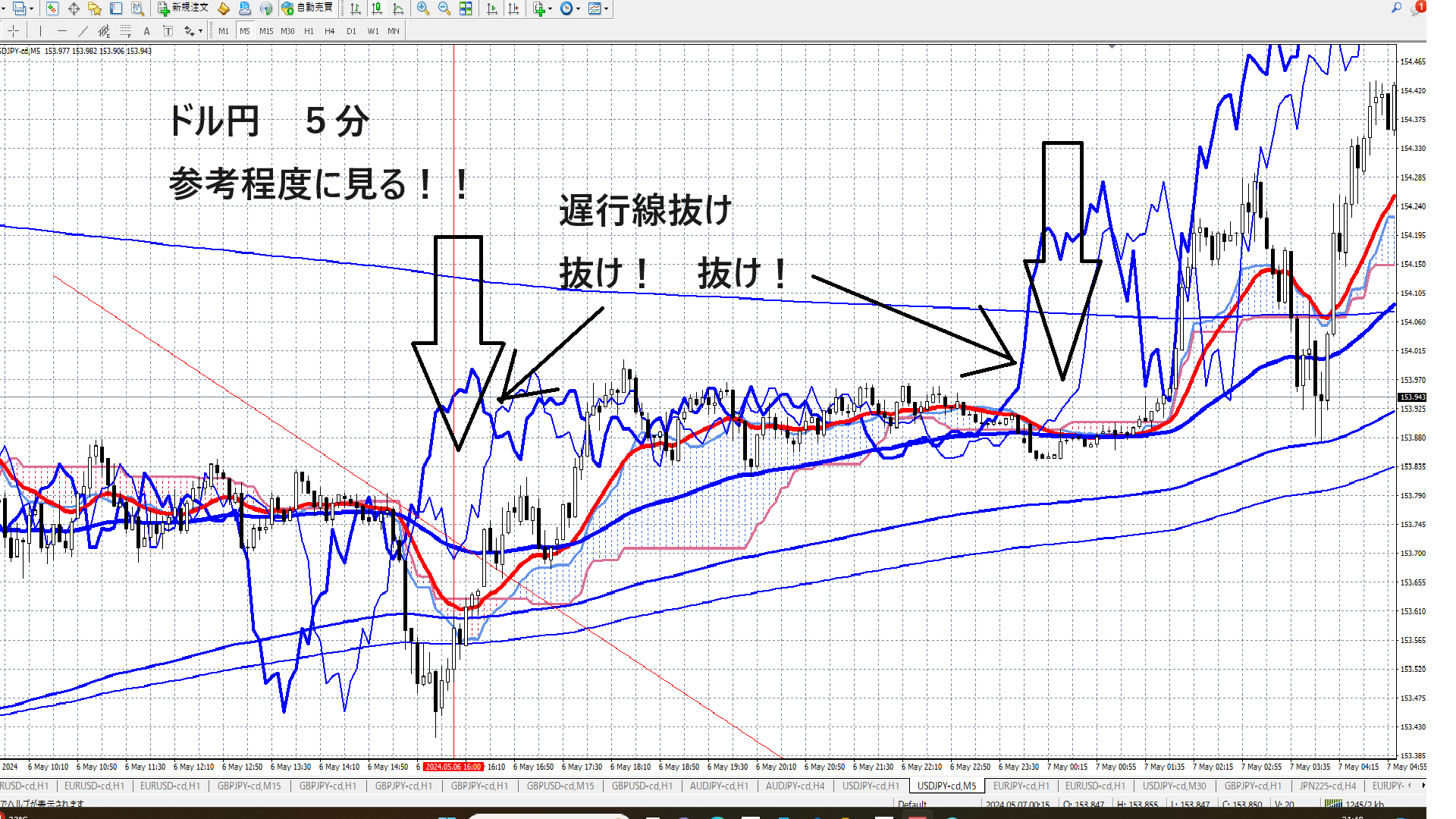1456x819 pixels.
Task: Switch to H4 timeframe
Action: [329, 31]
